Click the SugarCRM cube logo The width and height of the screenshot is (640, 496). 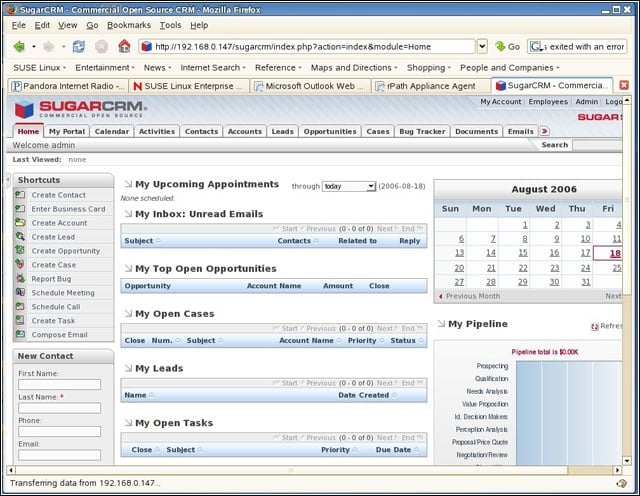click(24, 109)
